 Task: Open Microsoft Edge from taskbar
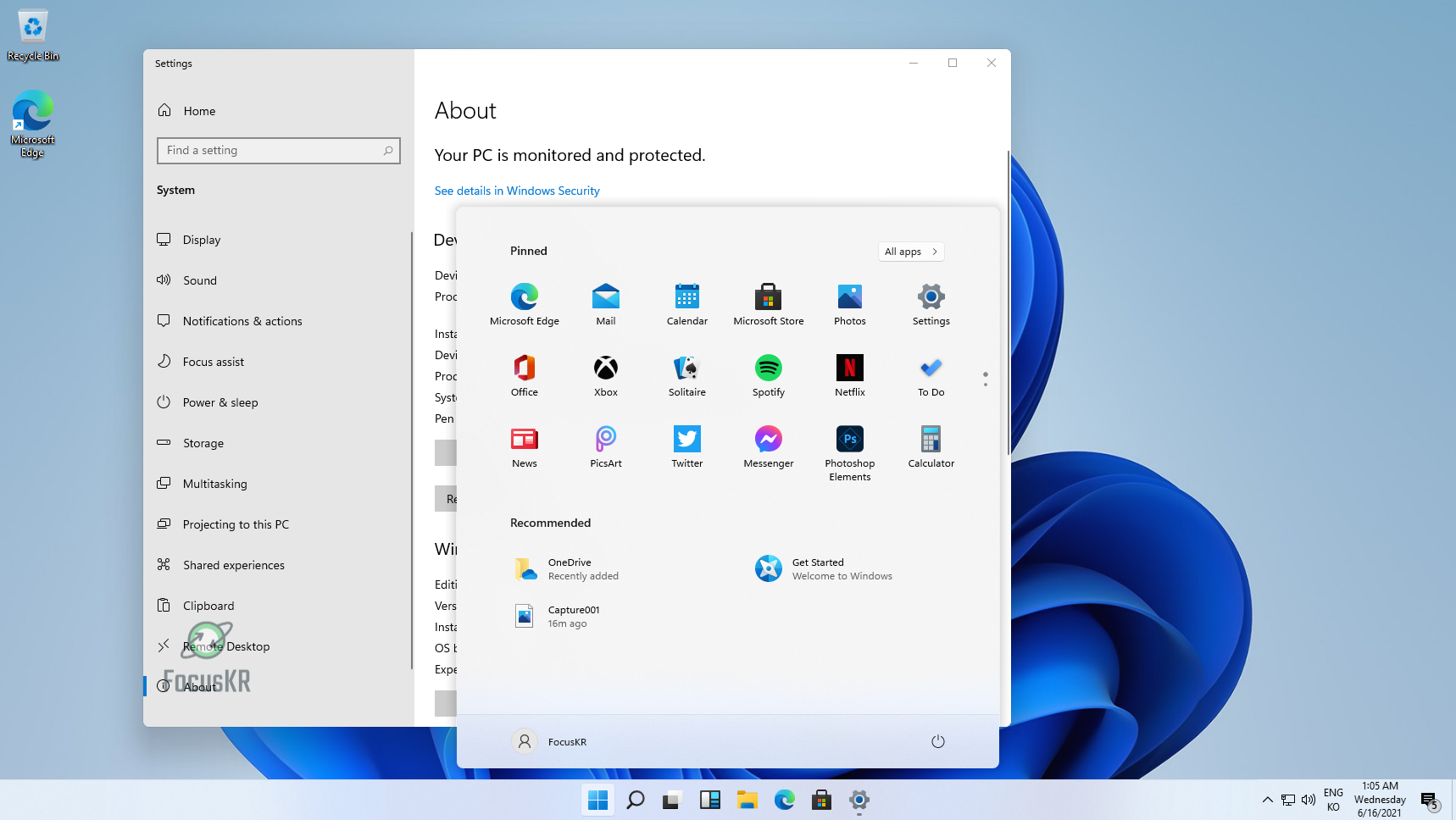(785, 800)
